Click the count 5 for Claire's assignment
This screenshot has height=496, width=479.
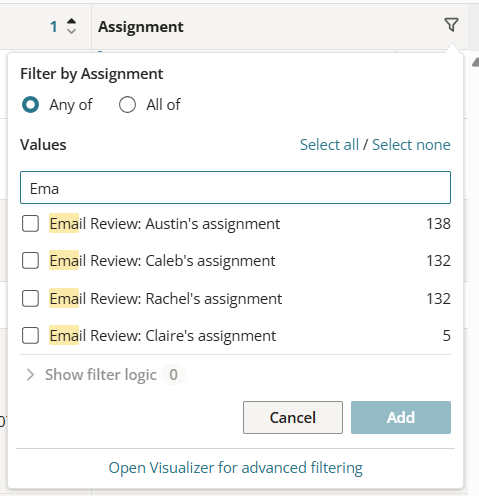point(446,336)
